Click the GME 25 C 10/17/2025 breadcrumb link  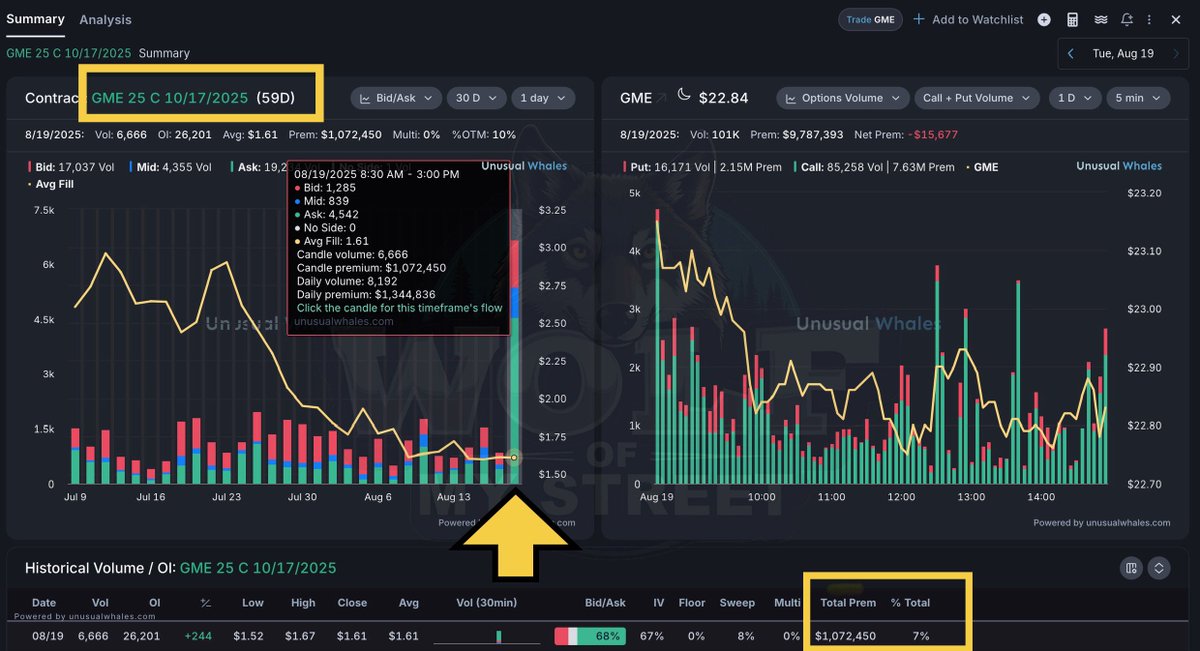[x=69, y=53]
